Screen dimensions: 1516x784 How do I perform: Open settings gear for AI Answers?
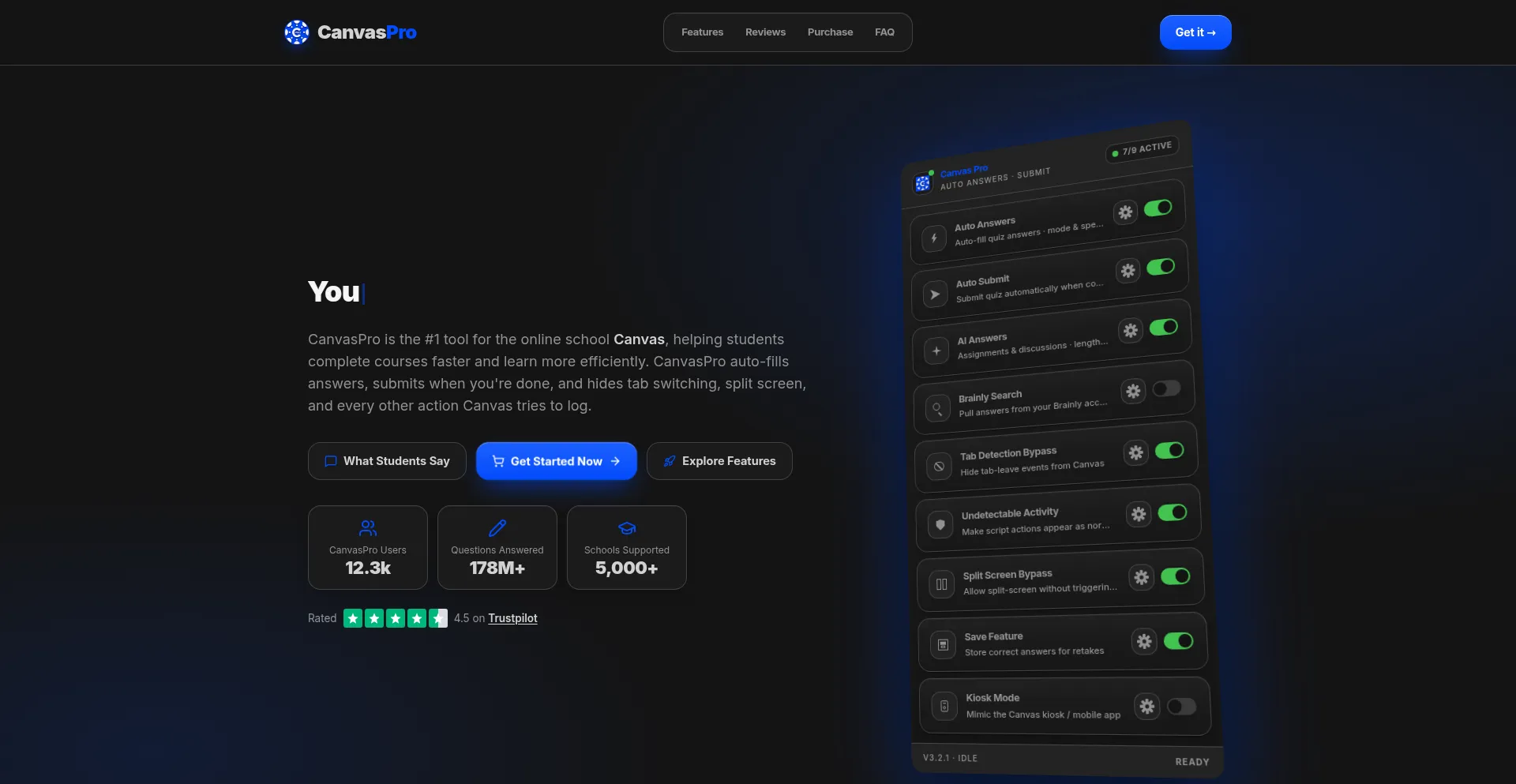[x=1131, y=330]
